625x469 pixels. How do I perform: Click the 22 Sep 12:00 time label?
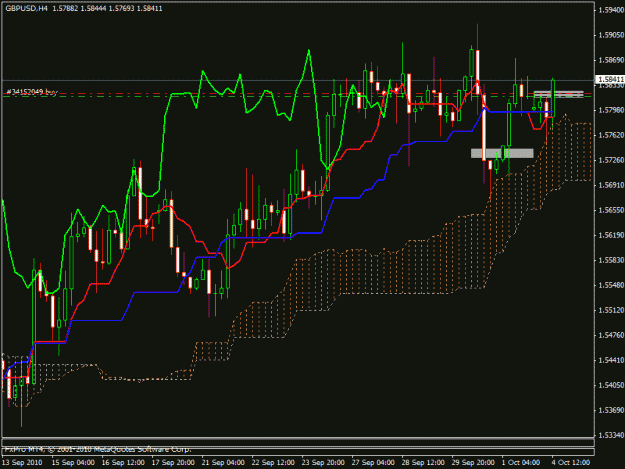point(273,463)
